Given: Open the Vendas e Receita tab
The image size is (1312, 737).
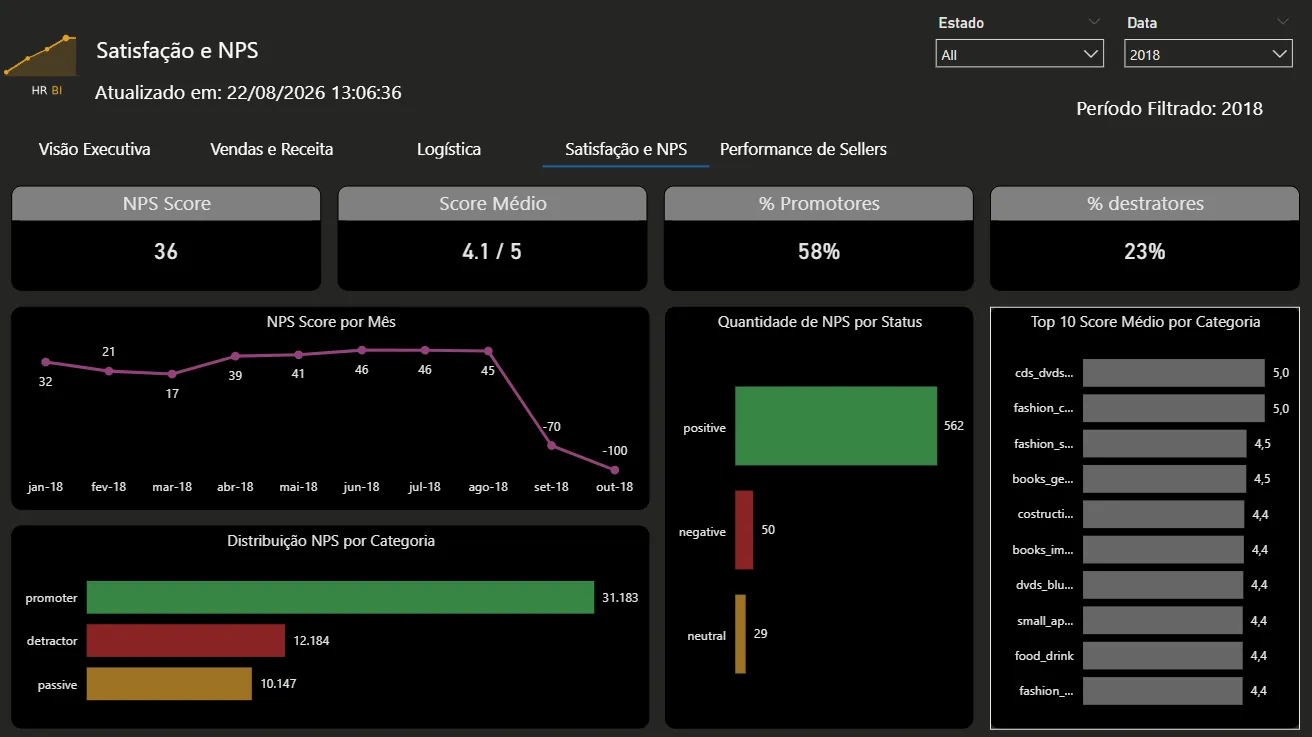Looking at the screenshot, I should (x=272, y=149).
